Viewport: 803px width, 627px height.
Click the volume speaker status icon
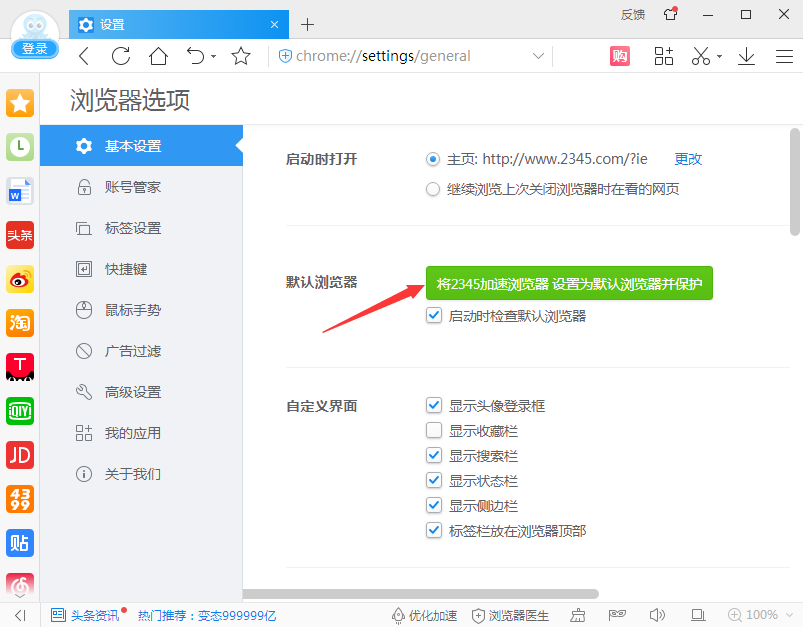(x=657, y=615)
